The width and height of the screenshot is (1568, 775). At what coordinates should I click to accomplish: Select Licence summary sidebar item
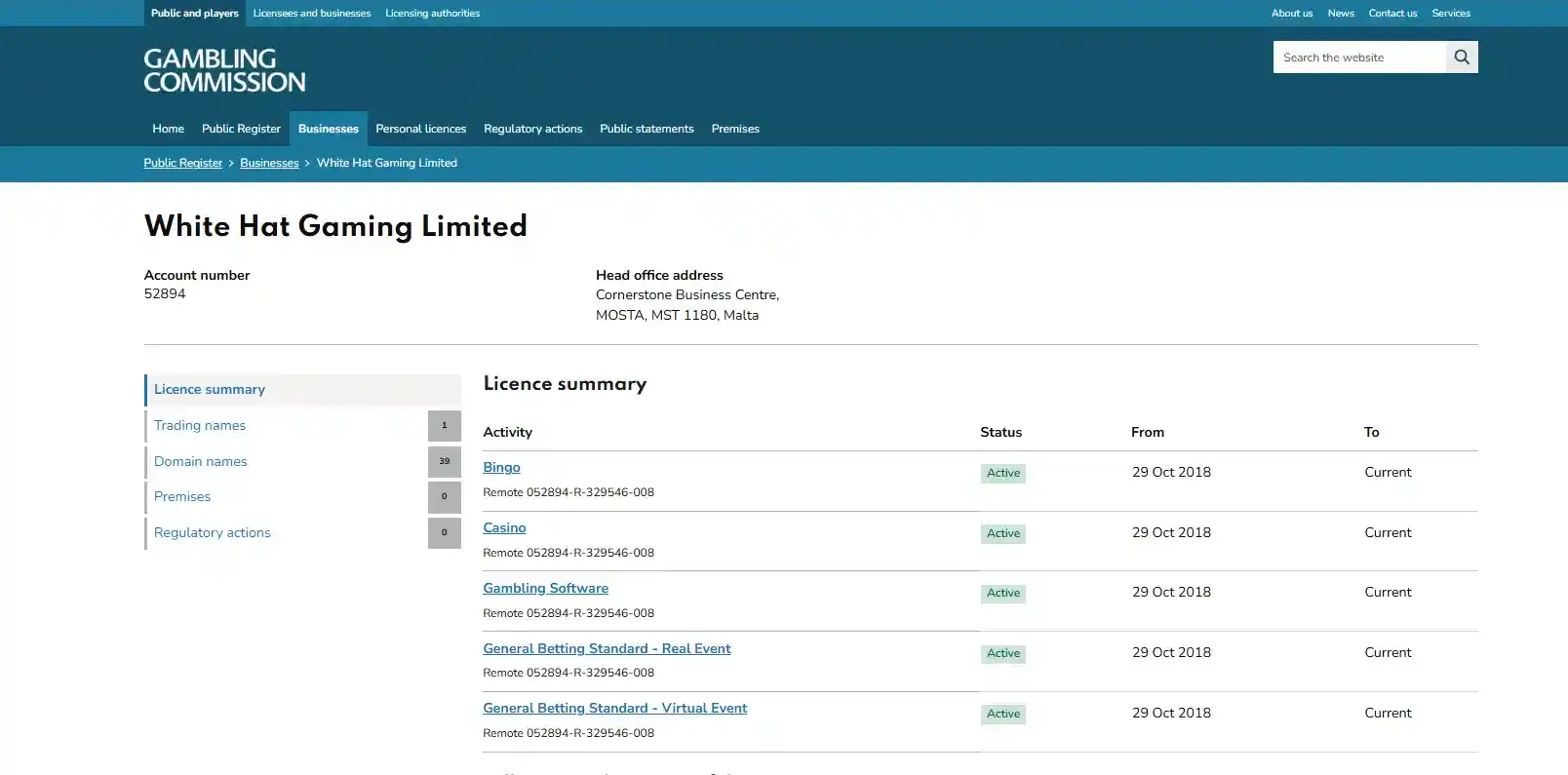point(302,390)
